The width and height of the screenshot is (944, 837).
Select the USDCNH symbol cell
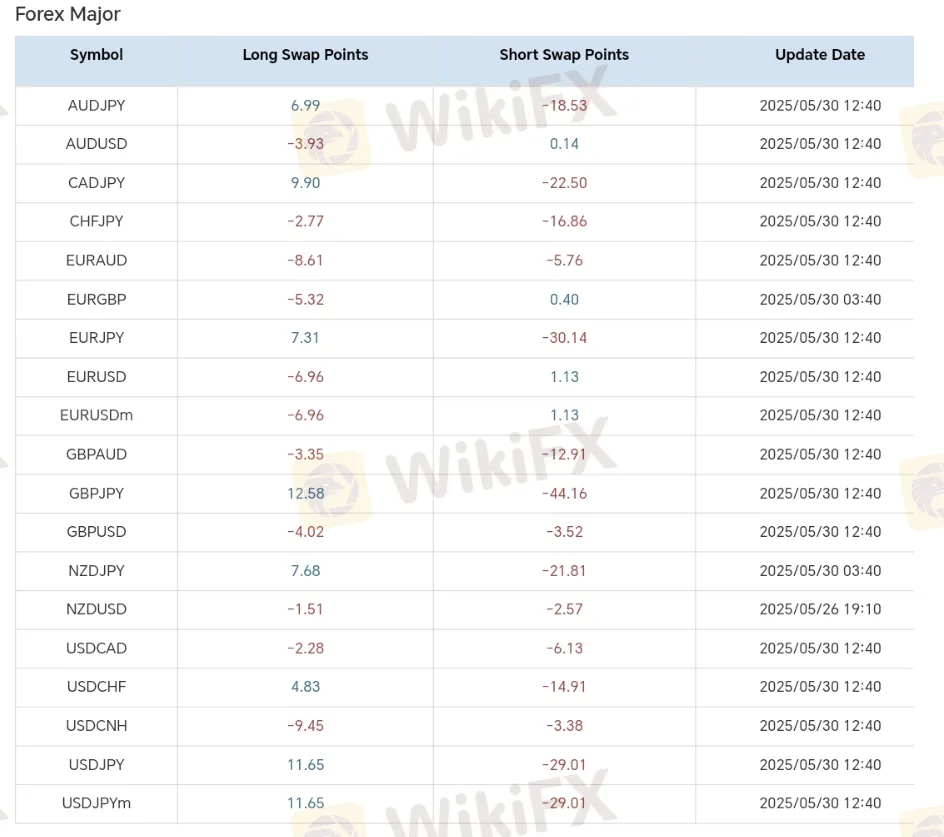[96, 726]
